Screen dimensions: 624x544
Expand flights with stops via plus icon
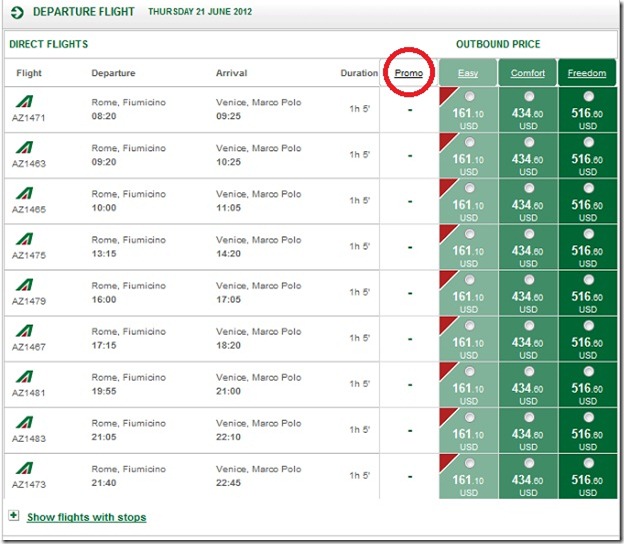(x=14, y=516)
